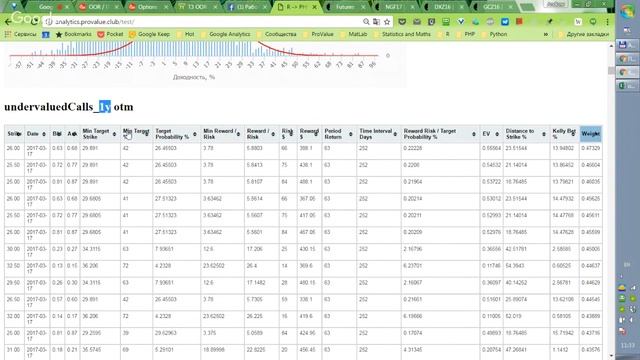This screenshot has width=640, height=360.
Task: Sort by Reward Risk / Target Probability % column
Action: tap(440, 134)
